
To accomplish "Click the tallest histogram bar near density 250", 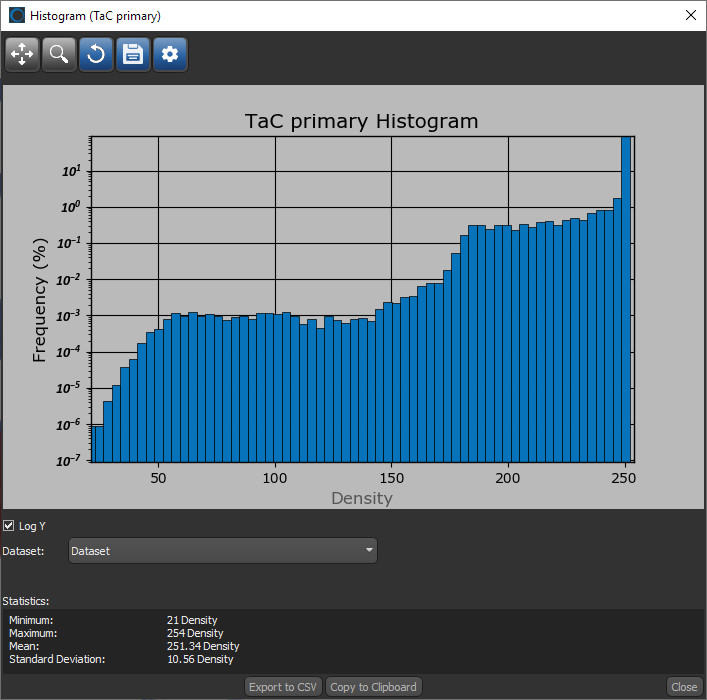I will coord(626,300).
